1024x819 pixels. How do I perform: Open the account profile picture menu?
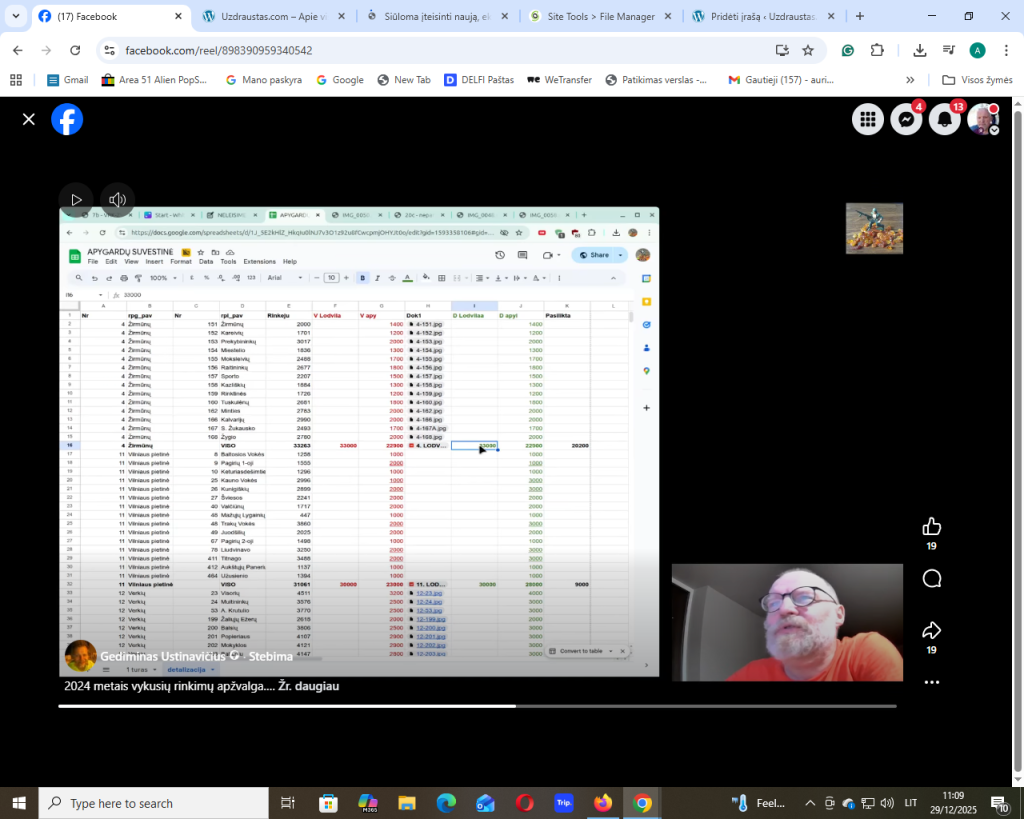coord(983,119)
